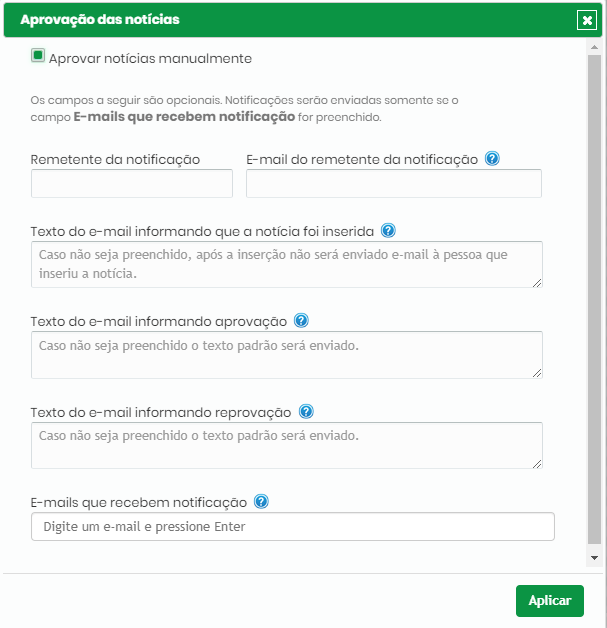The width and height of the screenshot is (607, 628).
Task: Click help icon next to informando reprovação
Action: 306,412
